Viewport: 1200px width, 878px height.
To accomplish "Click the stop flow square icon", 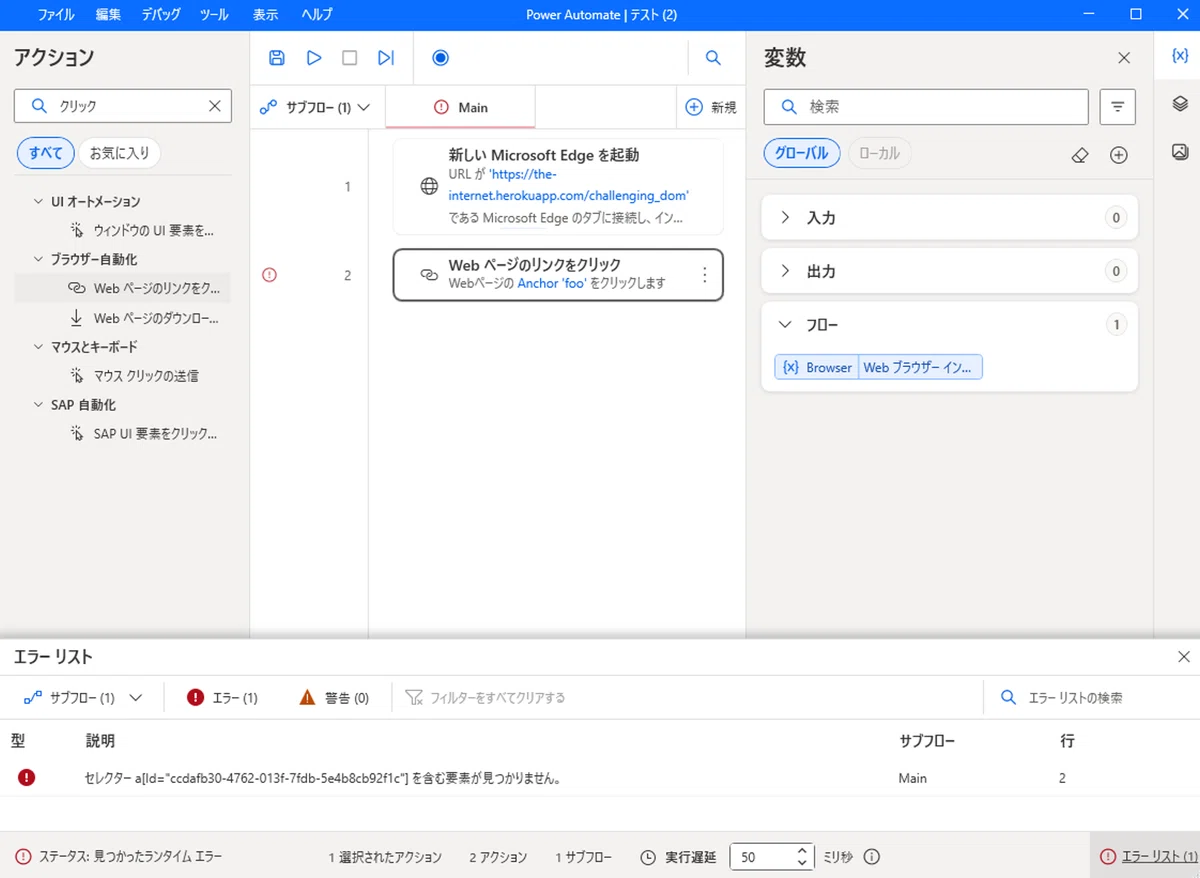I will [350, 58].
